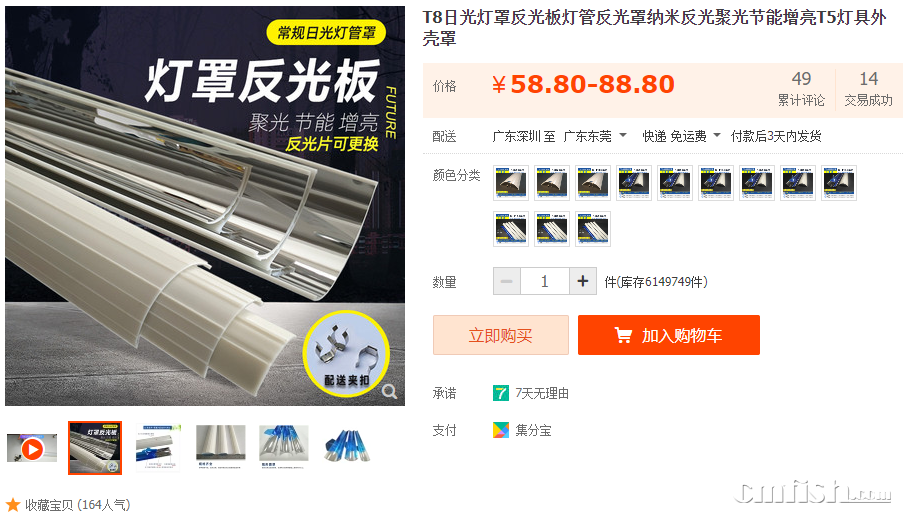Image resolution: width=911 pixels, height=514 pixels.
Task: Select the selected 灯罩反光板 thumbnail with red border
Action: point(95,448)
